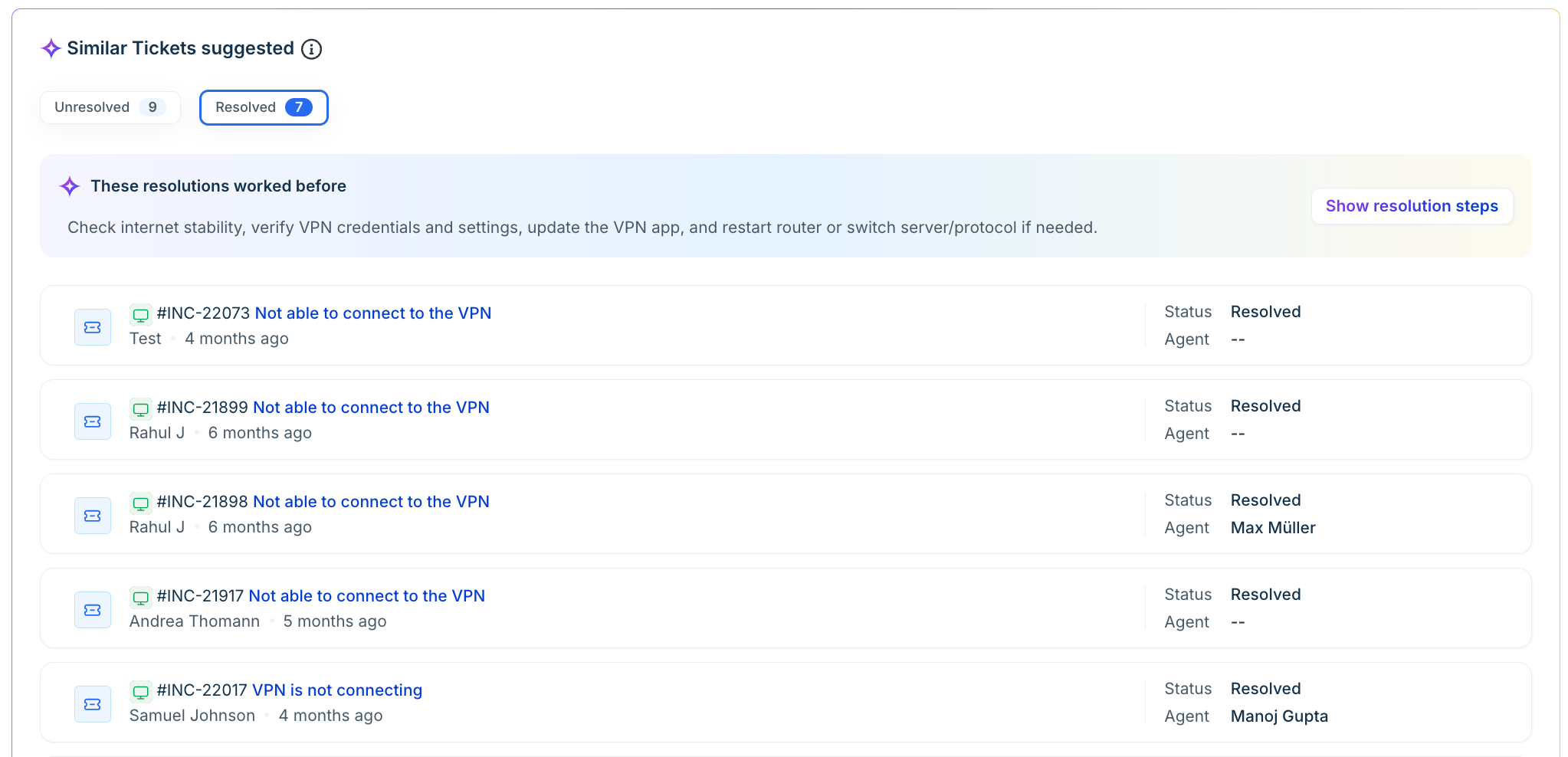The image size is (1568, 757).
Task: Open INC-22073 Not able to connect to the VPN
Action: point(373,313)
